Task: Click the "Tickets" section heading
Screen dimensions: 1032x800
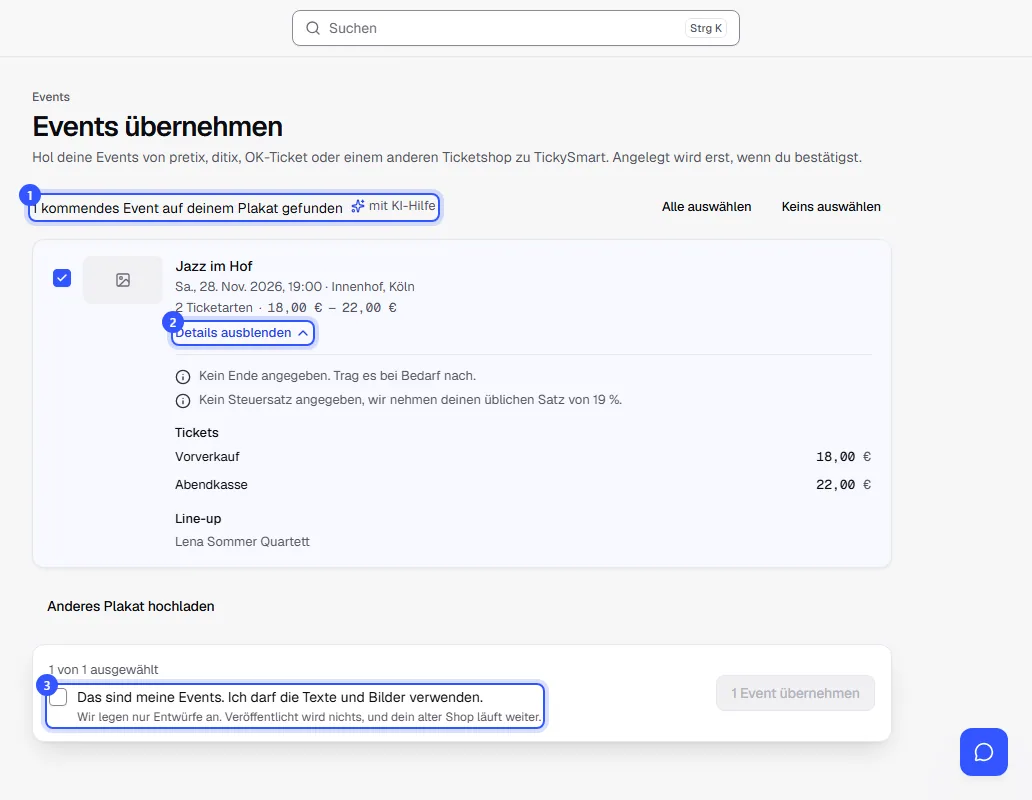Action: [x=197, y=432]
